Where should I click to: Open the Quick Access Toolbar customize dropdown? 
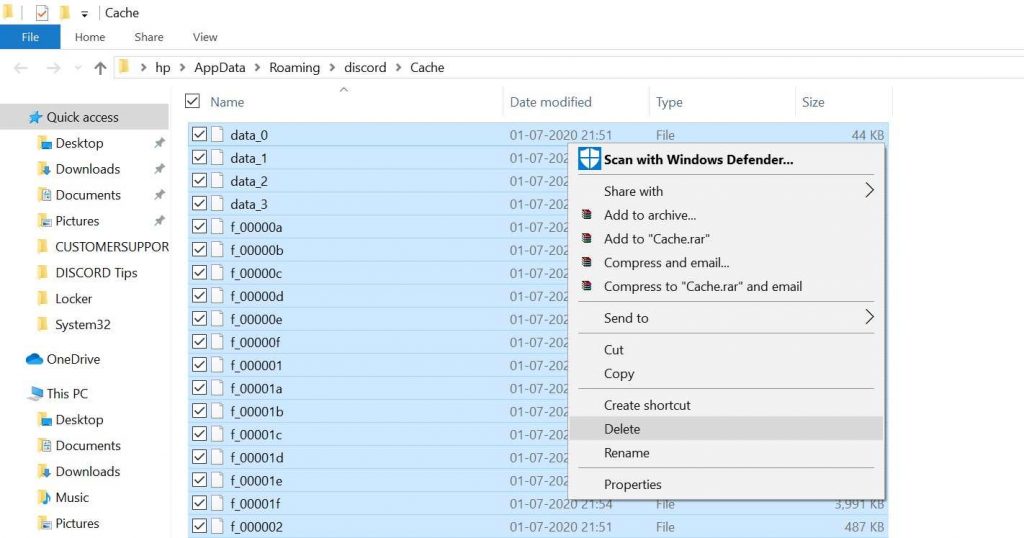[x=84, y=14]
